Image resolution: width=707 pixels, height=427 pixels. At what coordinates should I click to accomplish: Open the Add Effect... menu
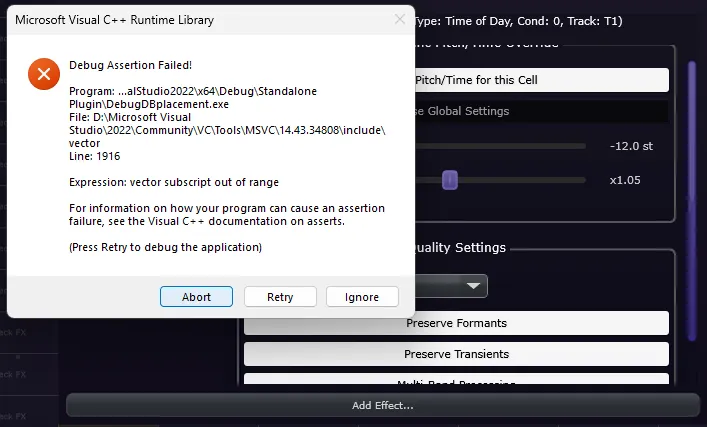click(383, 405)
